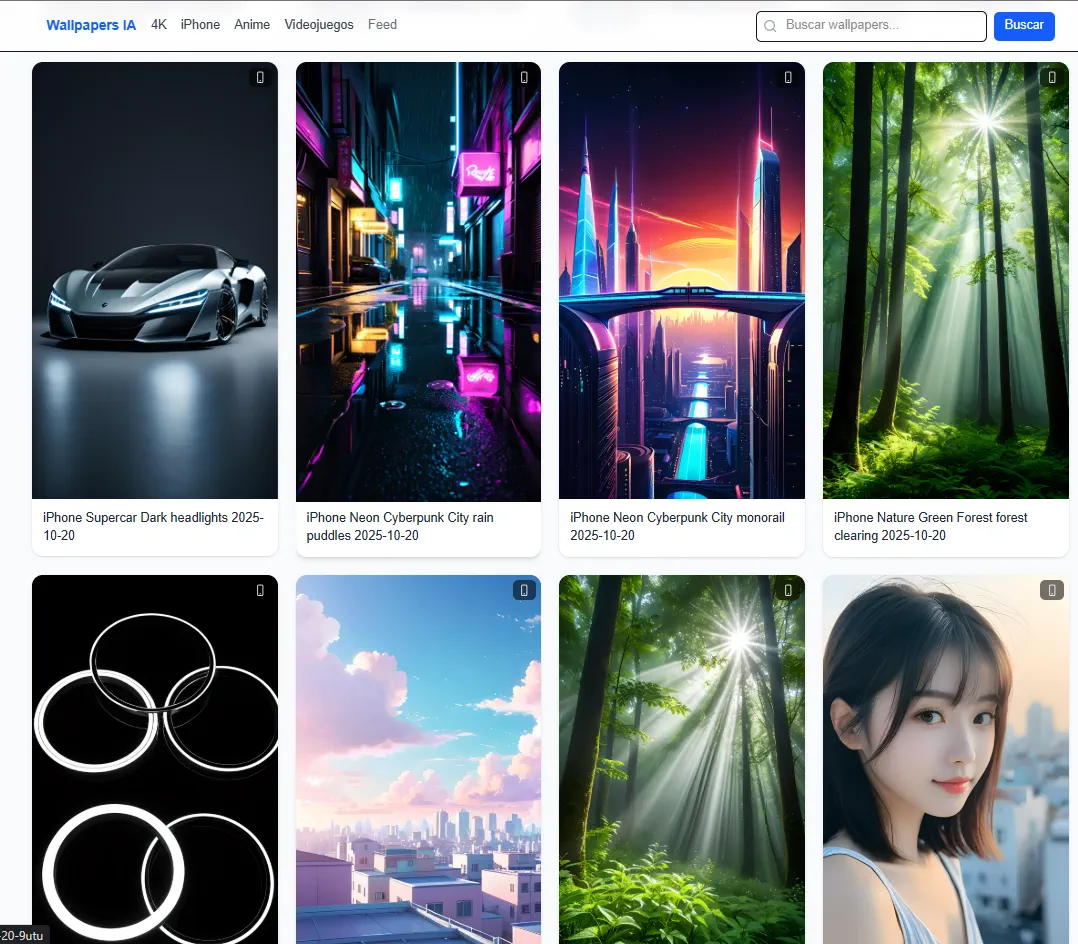View the Neon Cyberpunk City monorail thumbnail
This screenshot has width=1078, height=944.
click(681, 280)
